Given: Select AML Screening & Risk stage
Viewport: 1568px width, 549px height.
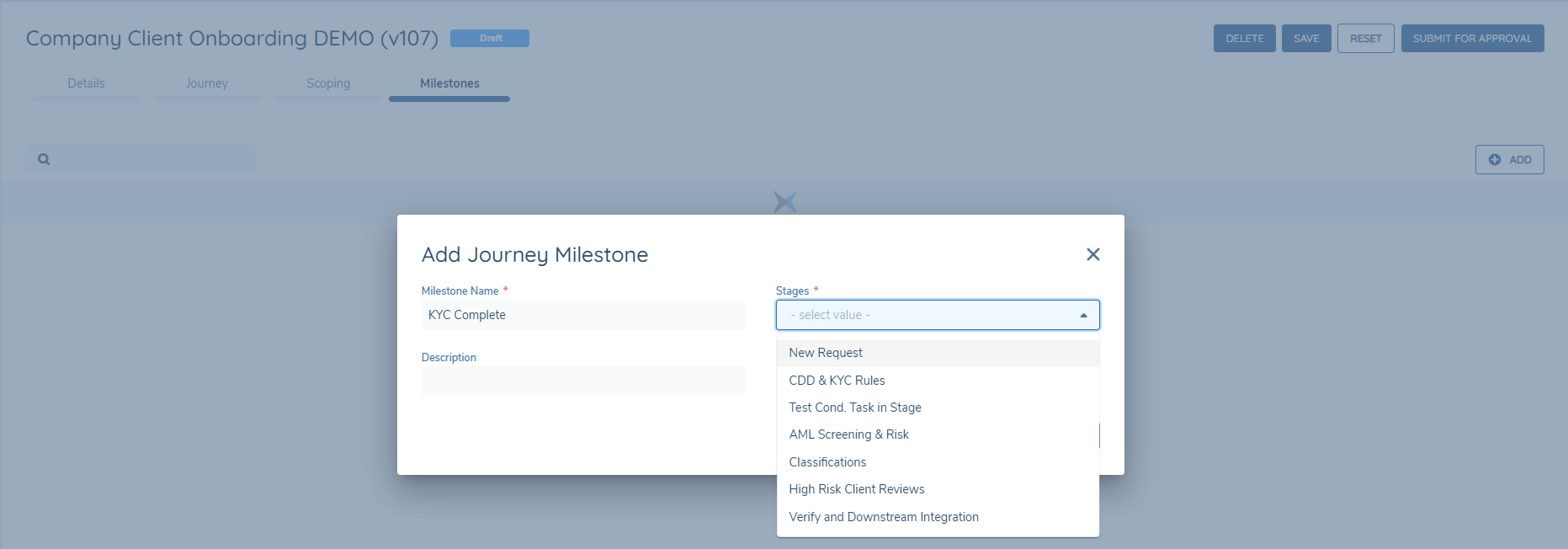Looking at the screenshot, I should pos(848,434).
